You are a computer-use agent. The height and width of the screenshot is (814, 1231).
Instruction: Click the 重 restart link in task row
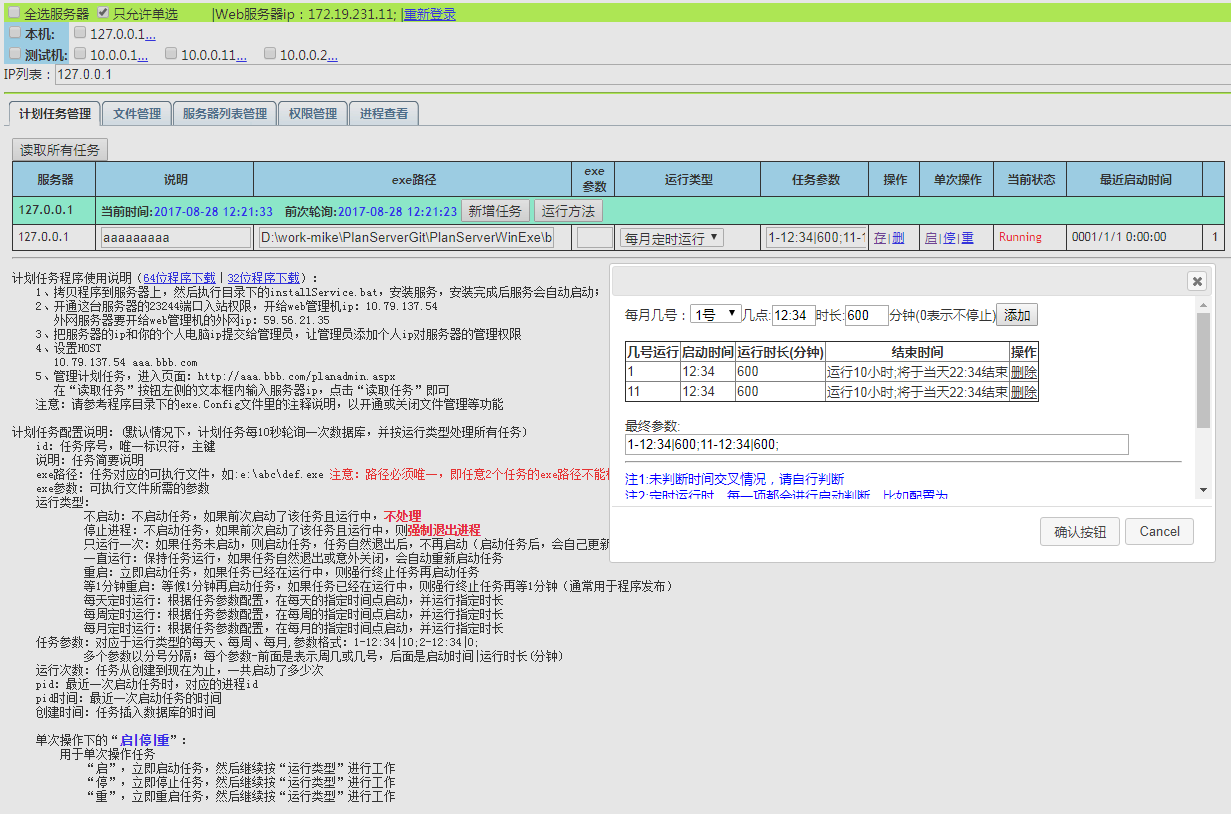click(x=967, y=238)
